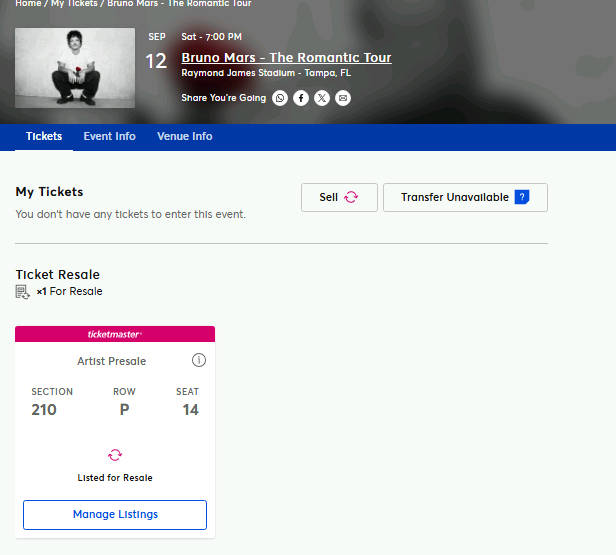This screenshot has height=555, width=616.
Task: Open My Tickets breadcrumb link
Action: click(x=74, y=4)
